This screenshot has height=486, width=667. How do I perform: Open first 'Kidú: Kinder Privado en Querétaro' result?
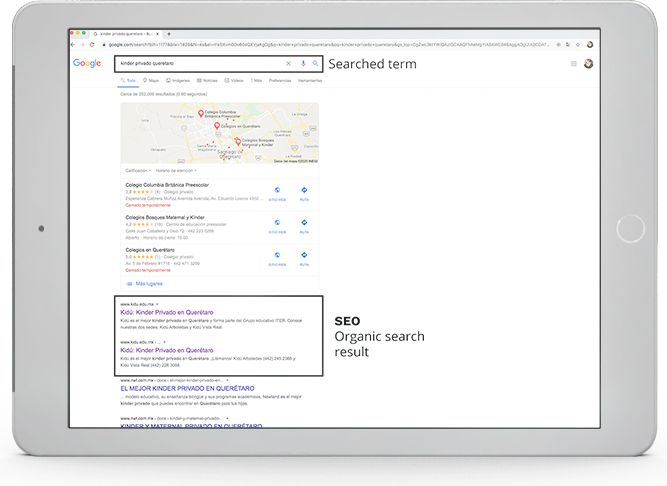[x=167, y=313]
